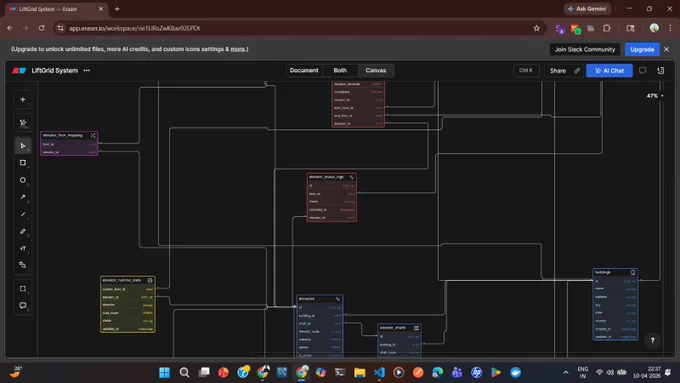Click the browser address bar URL
Viewport: 680px width, 383px height.
[135, 28]
